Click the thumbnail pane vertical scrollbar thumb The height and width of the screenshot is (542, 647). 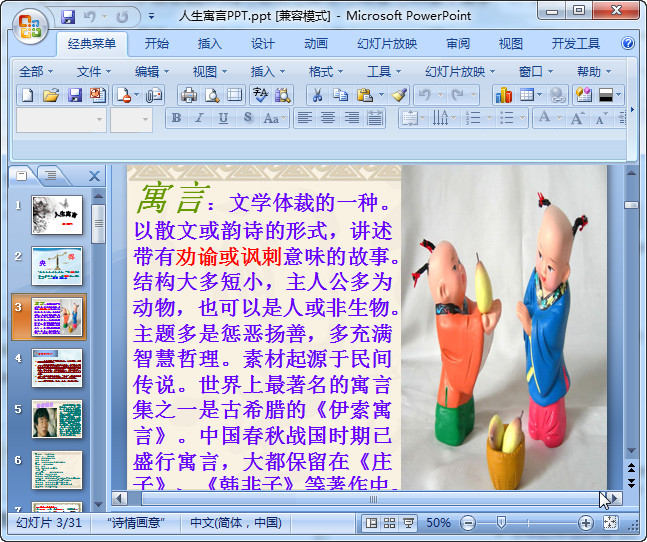99,223
